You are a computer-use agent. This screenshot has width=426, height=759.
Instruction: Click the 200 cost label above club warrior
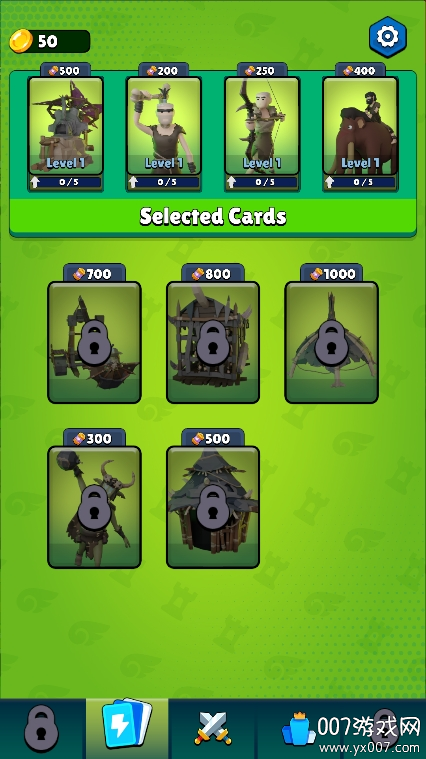pos(164,71)
